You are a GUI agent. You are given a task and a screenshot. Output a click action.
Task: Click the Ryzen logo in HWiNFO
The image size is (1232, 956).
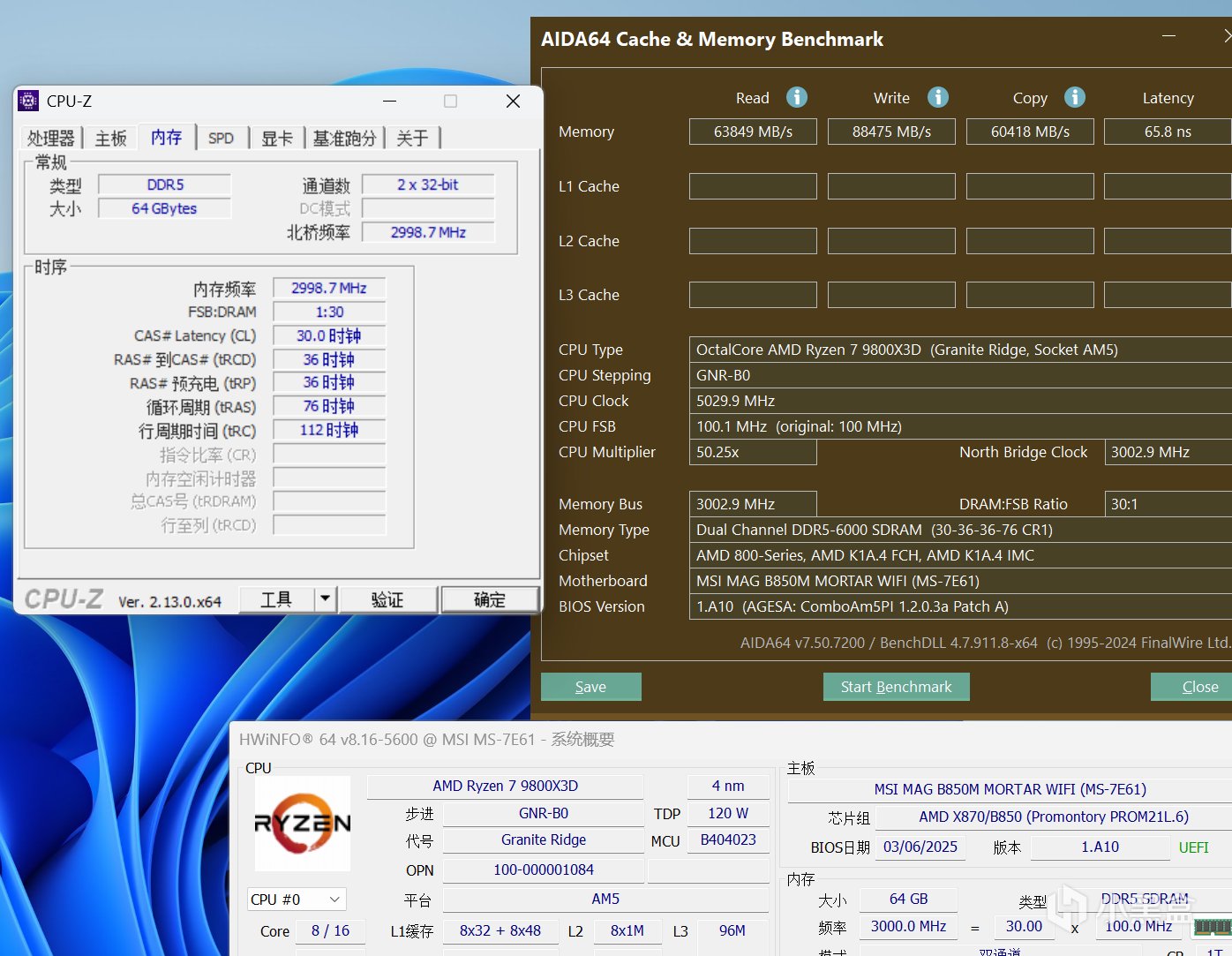[303, 824]
